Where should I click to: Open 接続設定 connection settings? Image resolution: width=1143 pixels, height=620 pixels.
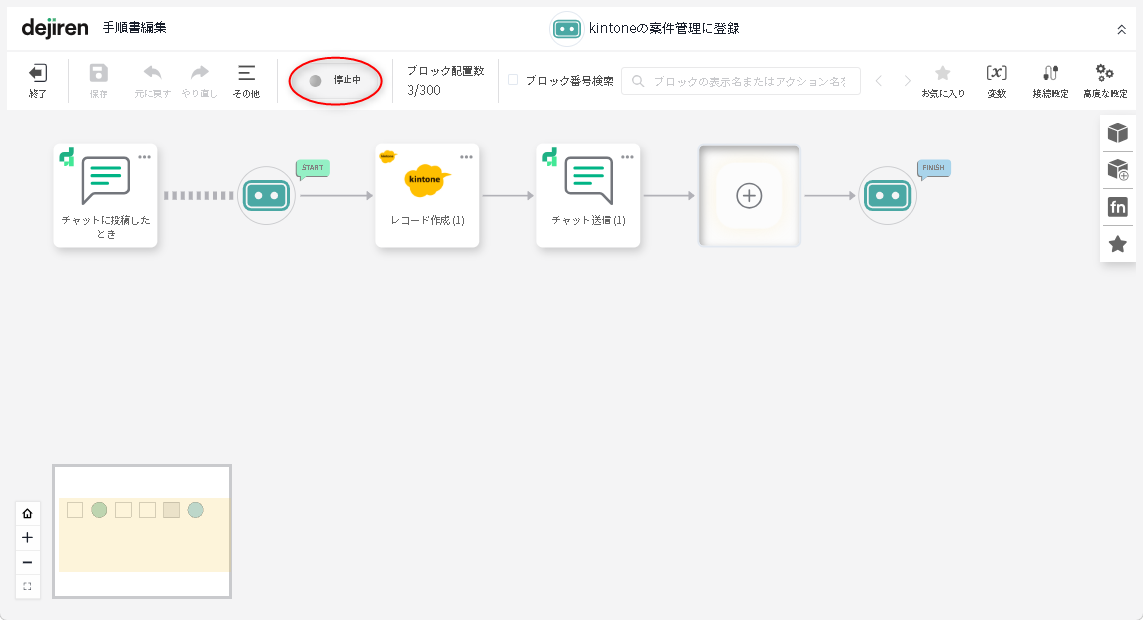(1050, 79)
